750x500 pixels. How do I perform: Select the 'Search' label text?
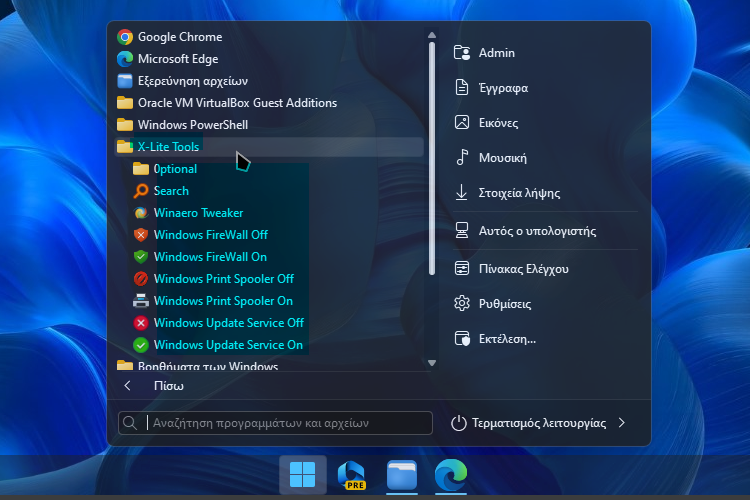pos(171,191)
